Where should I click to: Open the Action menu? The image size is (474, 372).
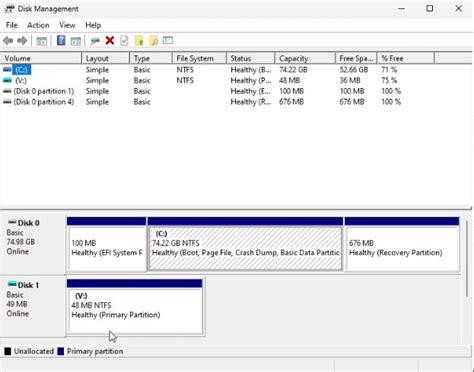38,25
